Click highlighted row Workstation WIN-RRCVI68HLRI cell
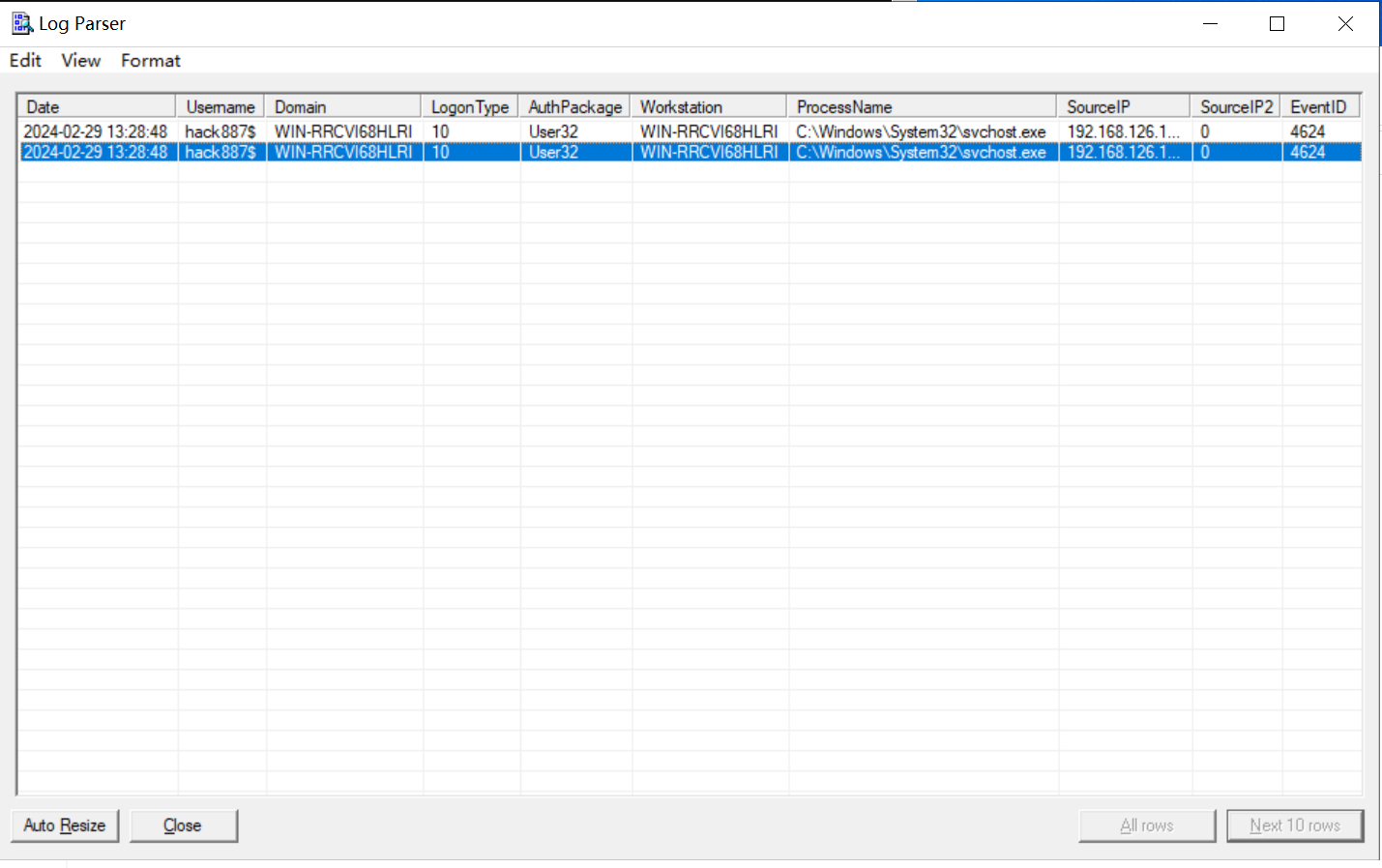1382x868 pixels. click(709, 152)
